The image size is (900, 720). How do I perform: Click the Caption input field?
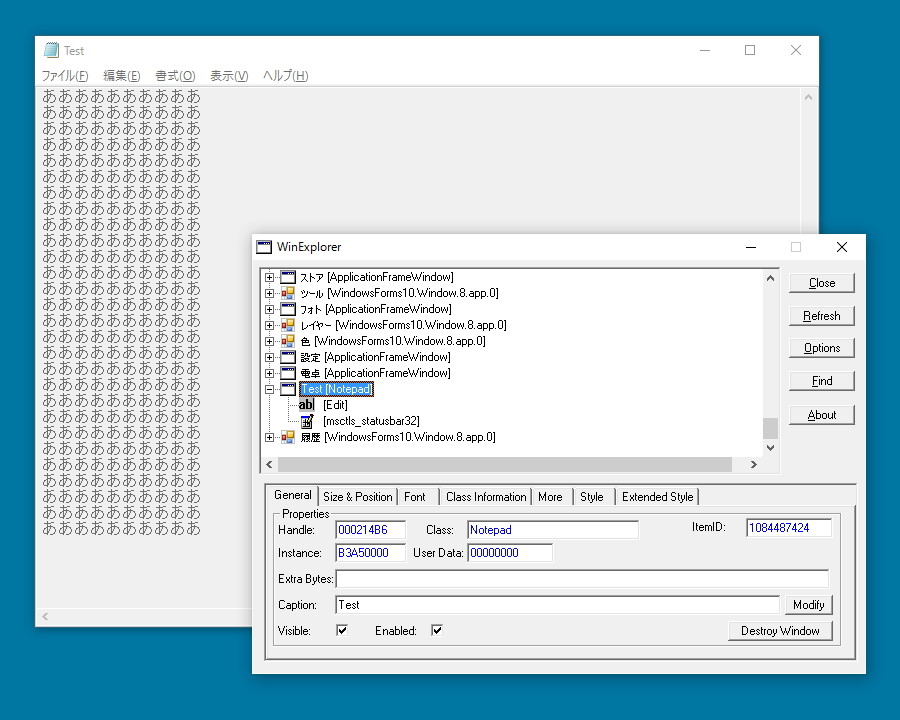pyautogui.click(x=557, y=605)
